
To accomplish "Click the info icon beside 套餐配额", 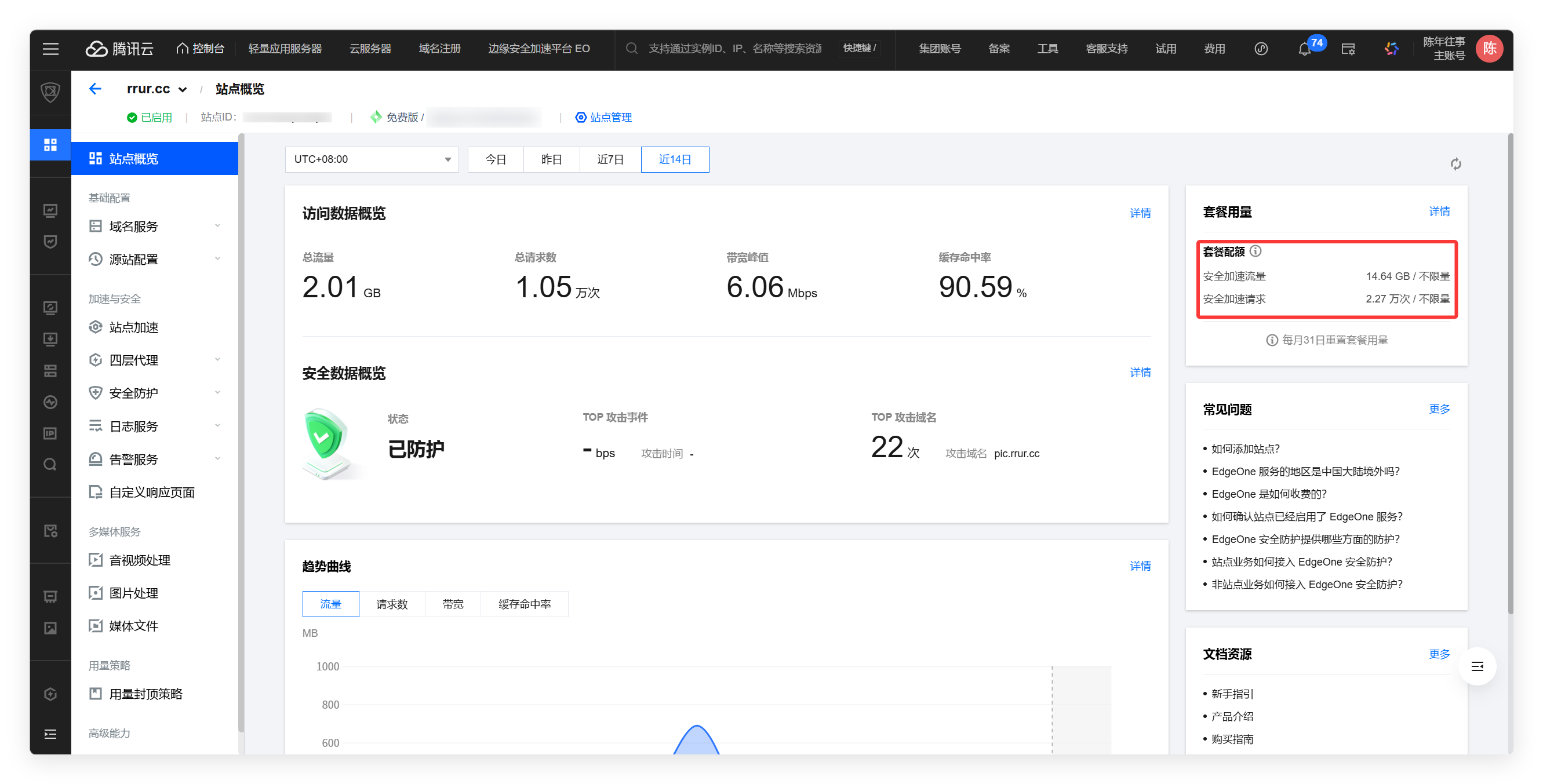I will 1255,251.
